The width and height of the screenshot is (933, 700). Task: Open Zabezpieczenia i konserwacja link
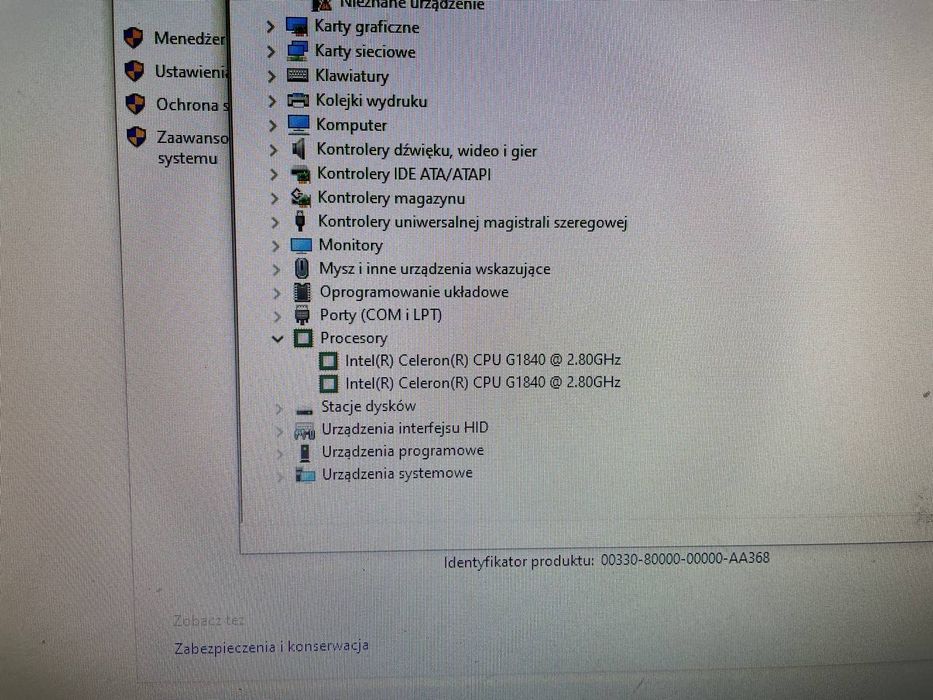click(x=271, y=646)
